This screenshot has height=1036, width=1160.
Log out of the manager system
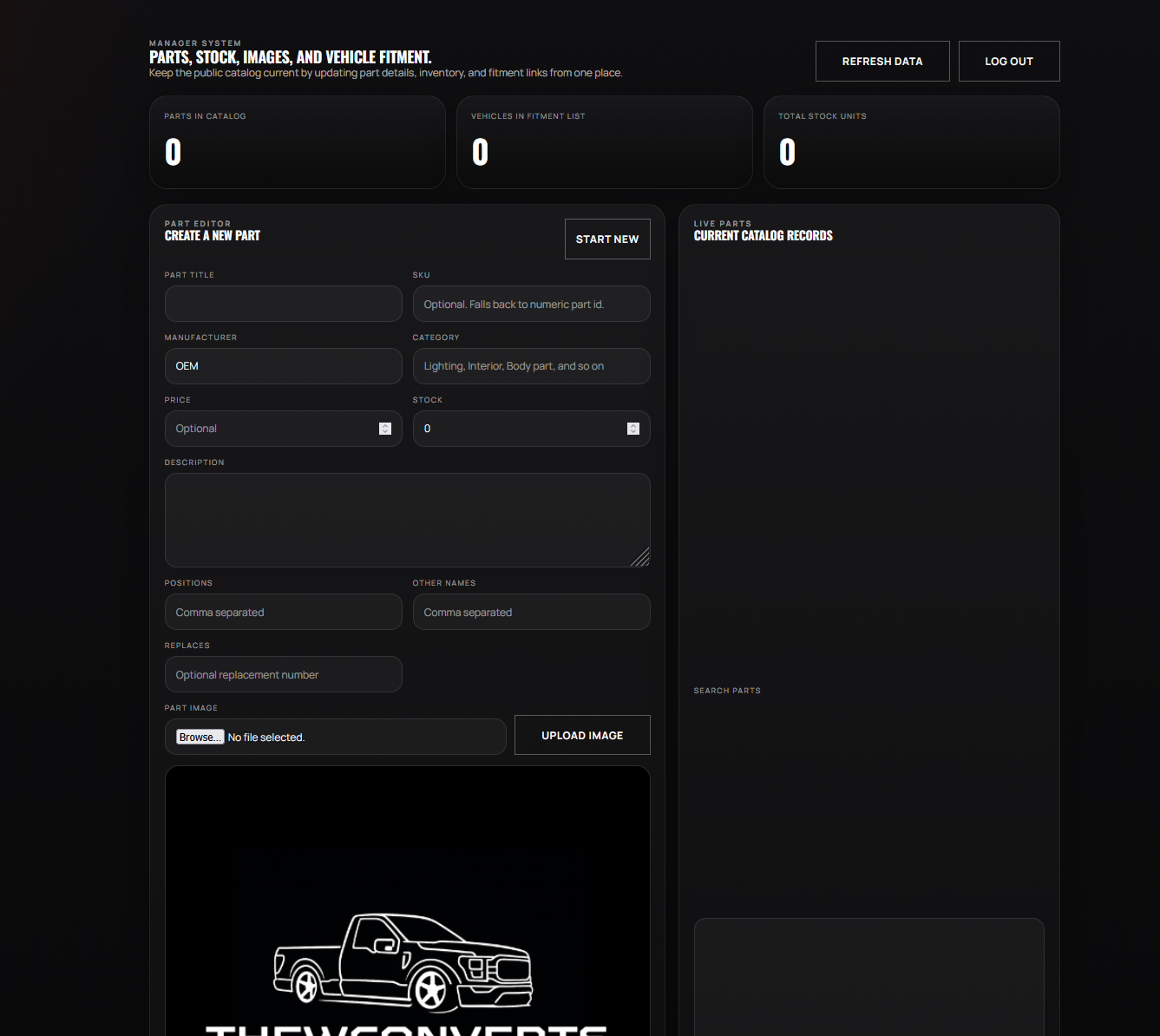(1009, 62)
